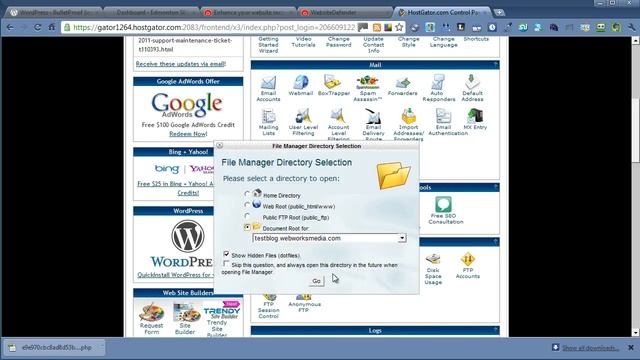
Task: Open Change Password in Preferences
Action: [x=338, y=41]
